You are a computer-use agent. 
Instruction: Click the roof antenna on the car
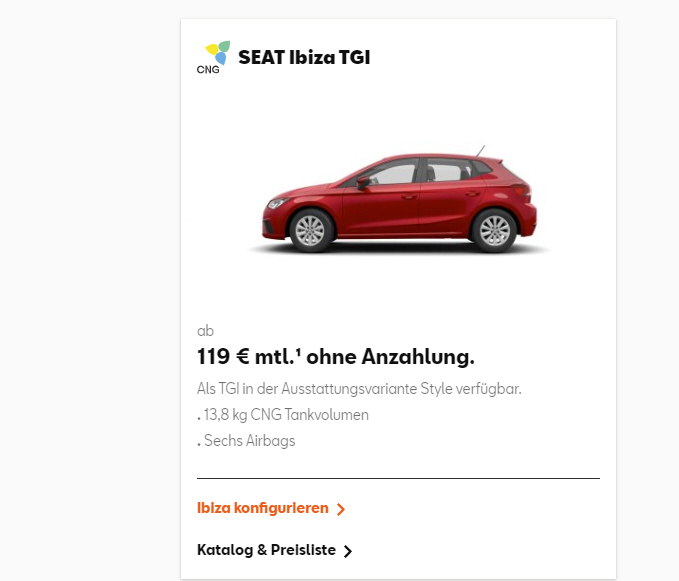[481, 151]
